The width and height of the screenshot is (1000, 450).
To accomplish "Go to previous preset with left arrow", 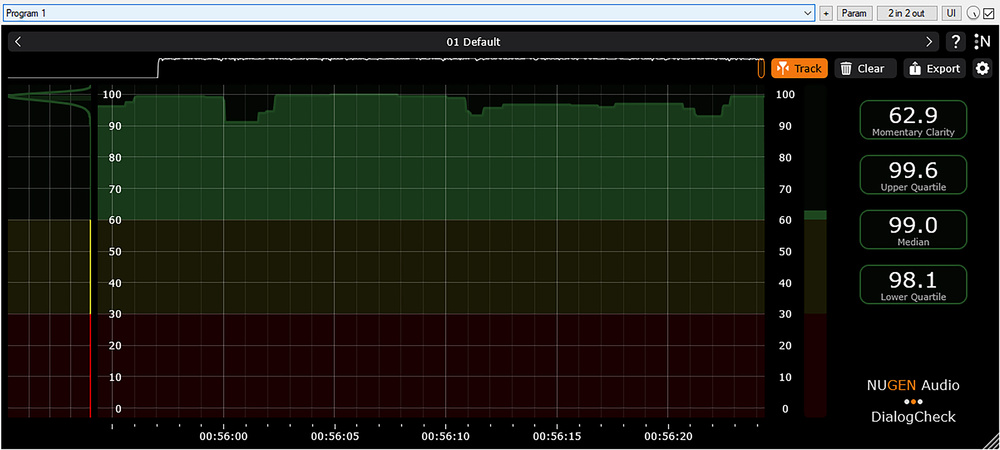I will point(18,42).
